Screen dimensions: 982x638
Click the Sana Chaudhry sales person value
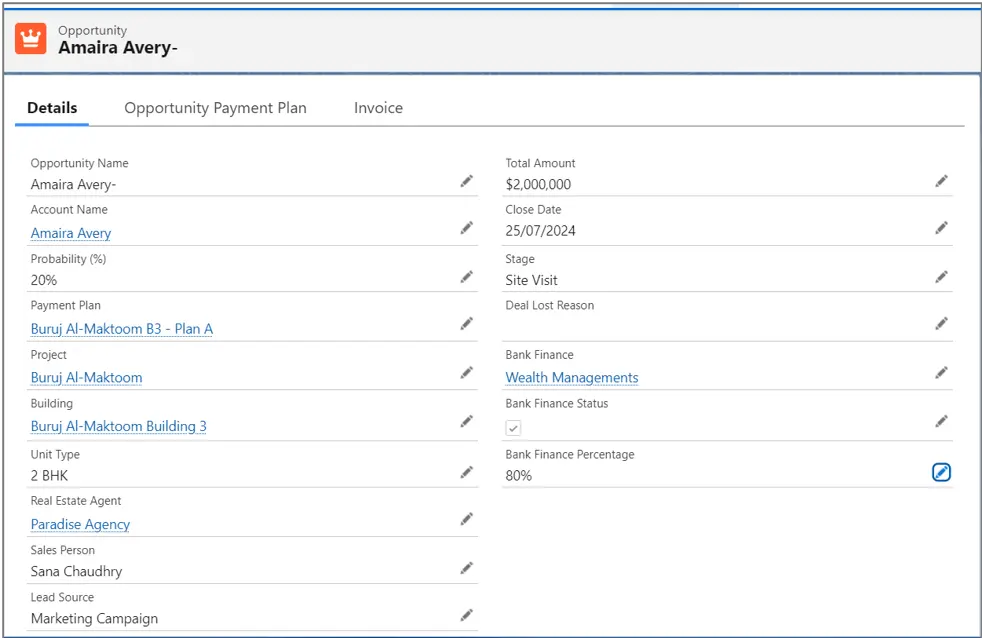pos(76,571)
